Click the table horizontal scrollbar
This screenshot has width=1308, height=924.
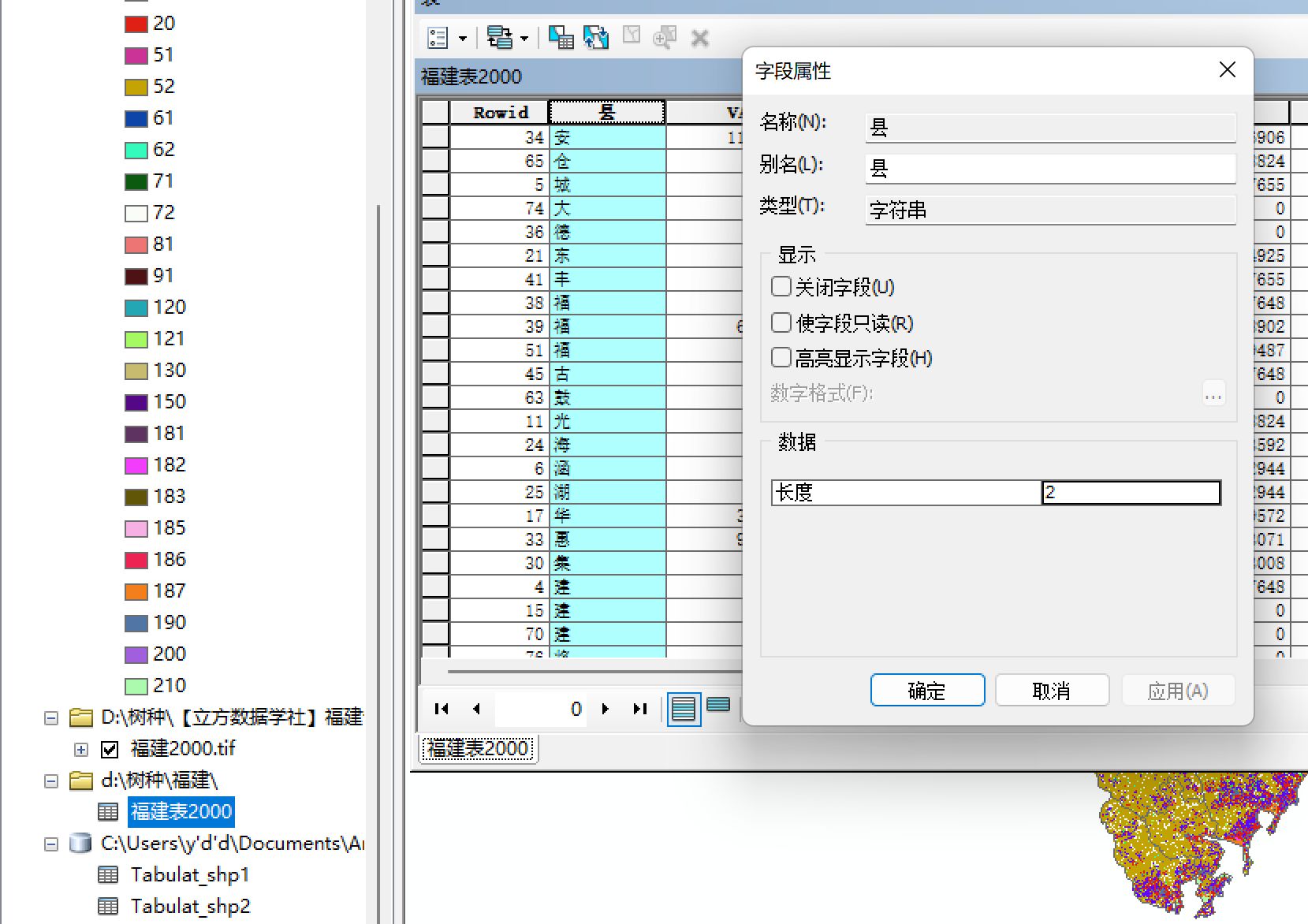[x=594, y=672]
